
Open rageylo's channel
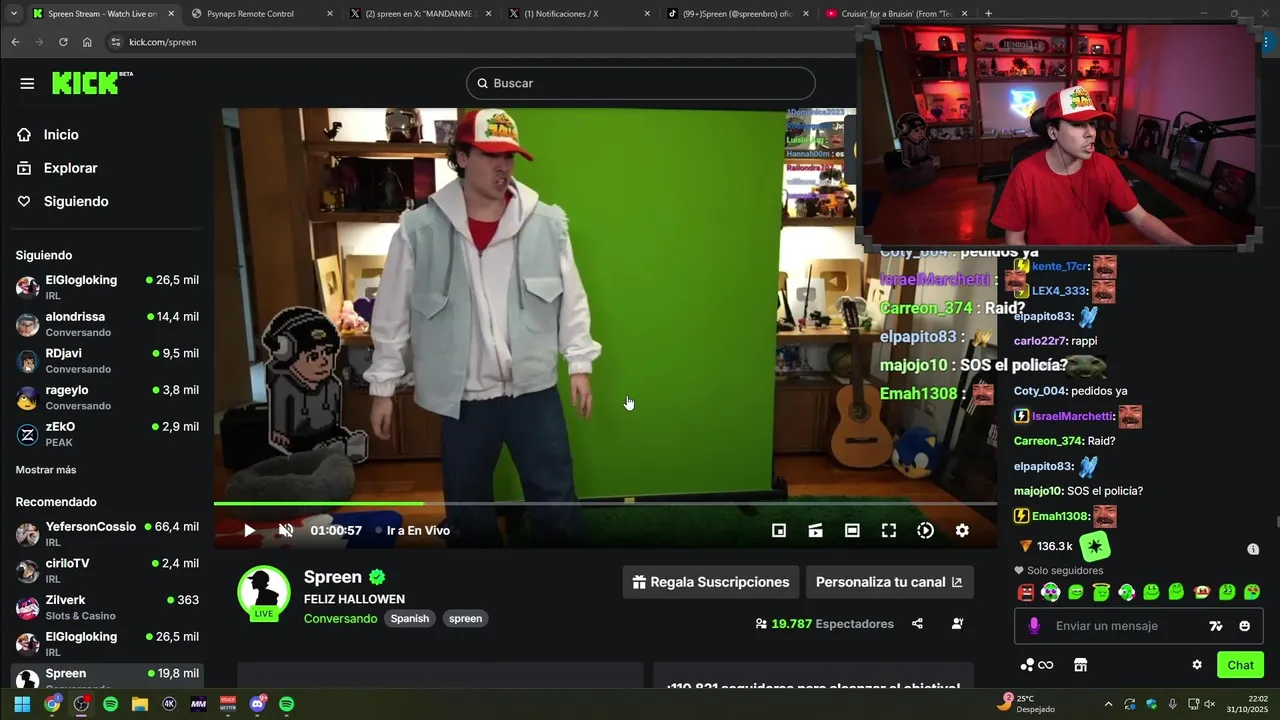coord(106,398)
